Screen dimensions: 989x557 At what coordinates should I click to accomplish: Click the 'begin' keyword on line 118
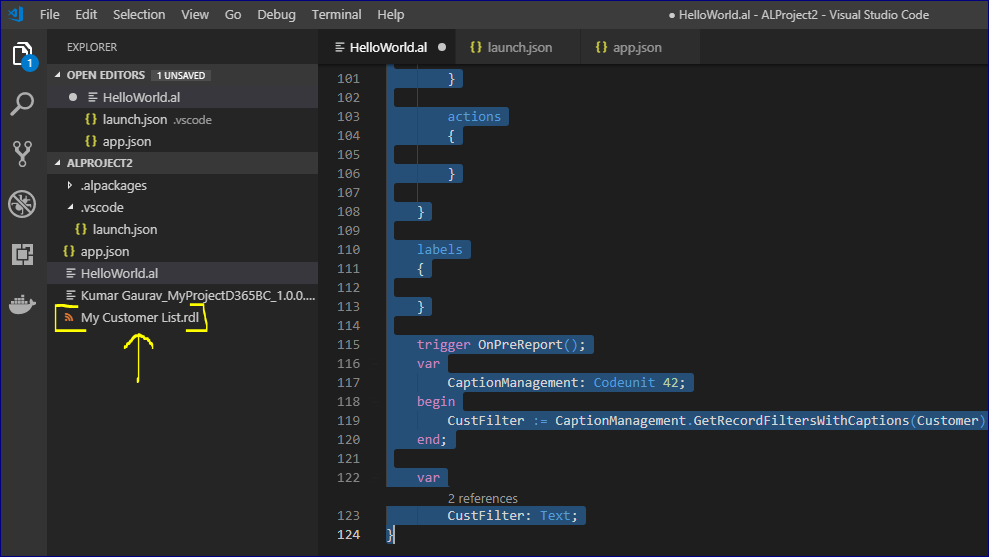point(435,401)
